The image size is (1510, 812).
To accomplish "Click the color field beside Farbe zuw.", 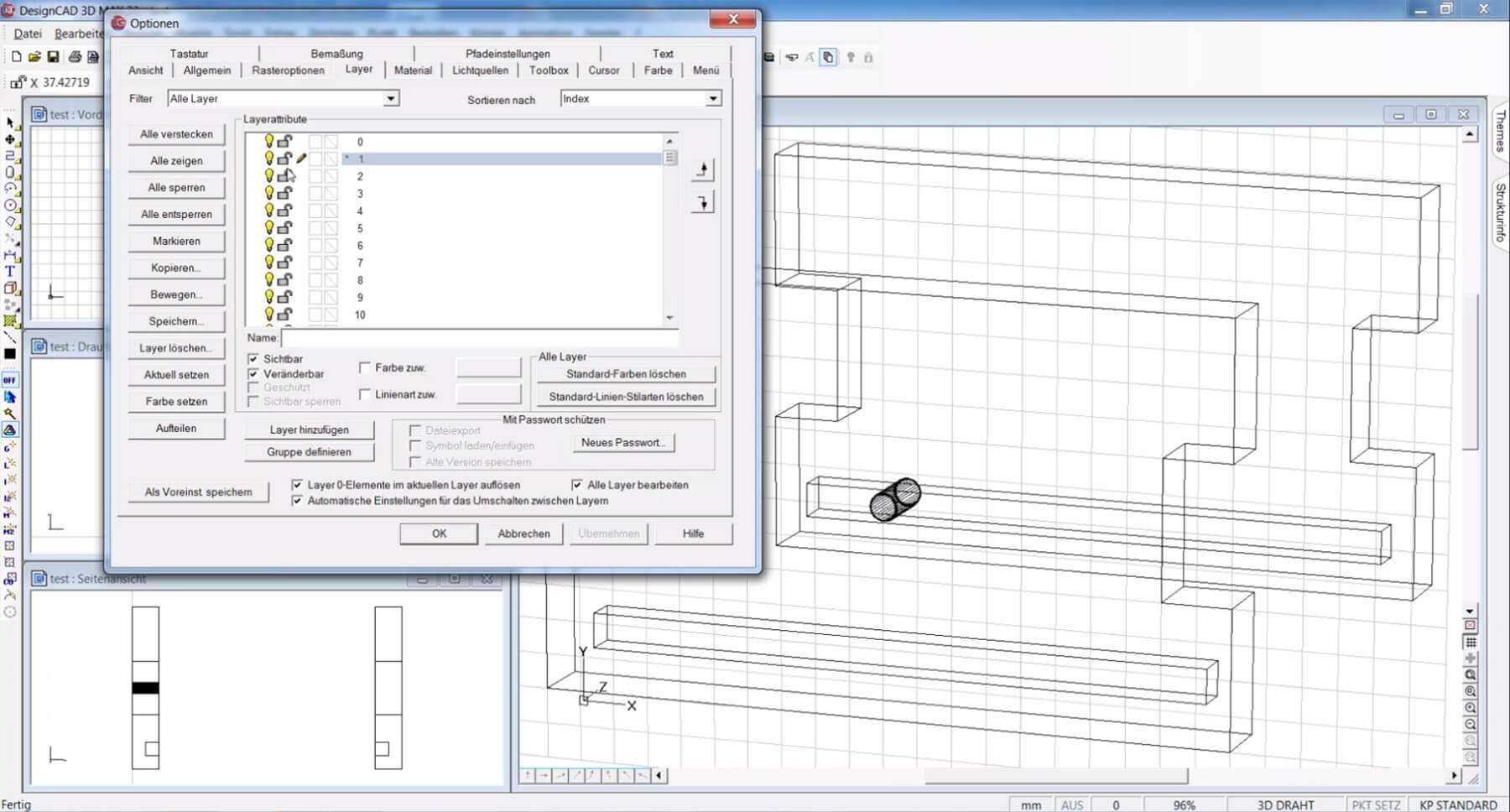I will pos(489,367).
